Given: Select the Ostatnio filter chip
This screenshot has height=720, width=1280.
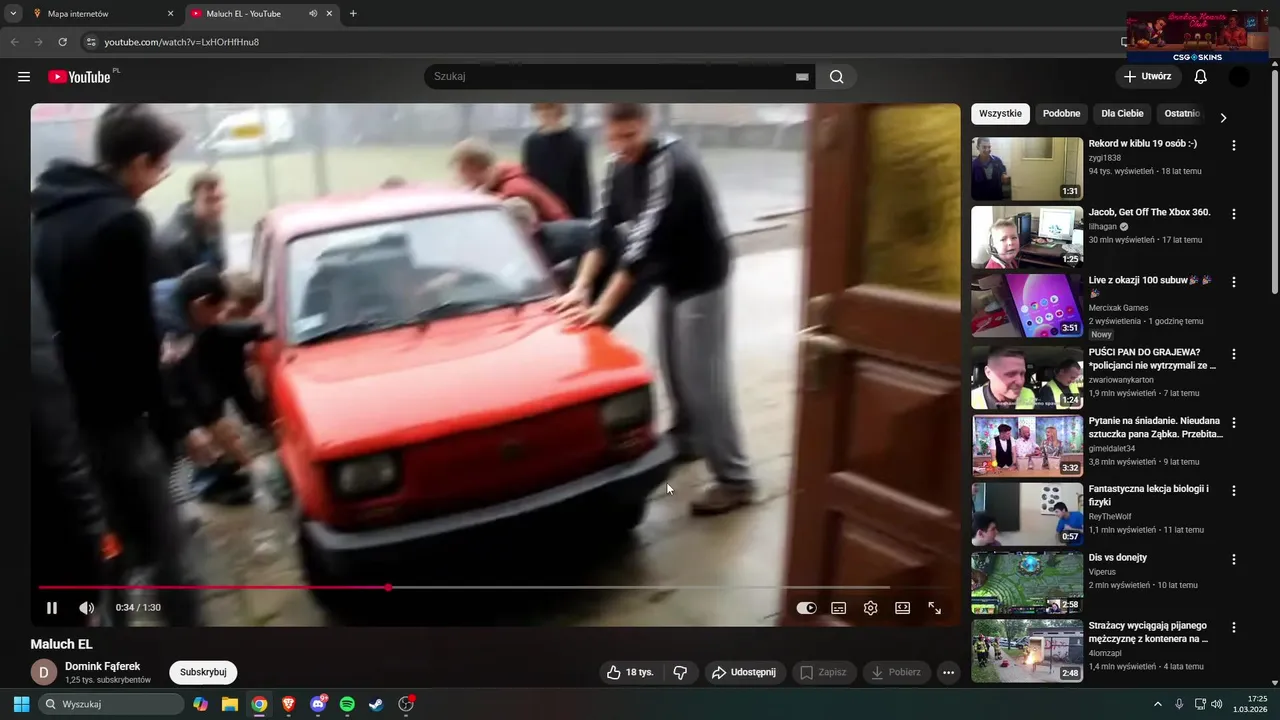Looking at the screenshot, I should 1182,114.
